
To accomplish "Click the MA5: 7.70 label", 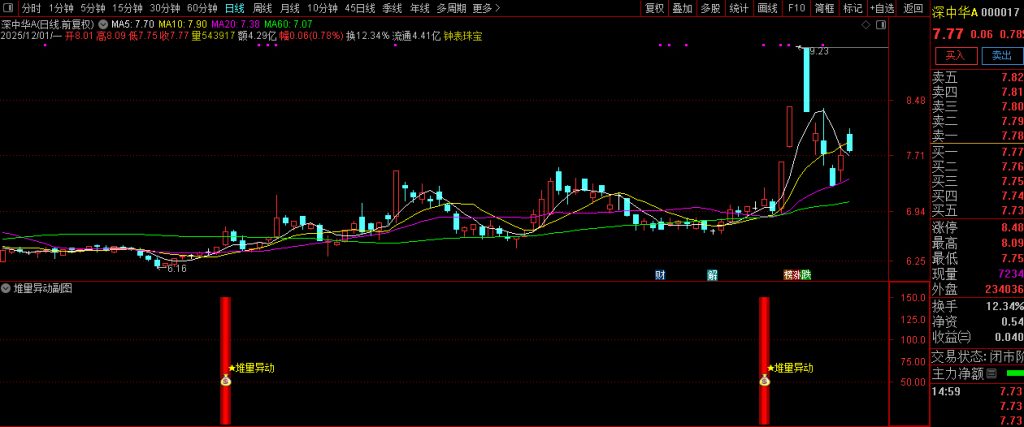I will click(x=131, y=25).
